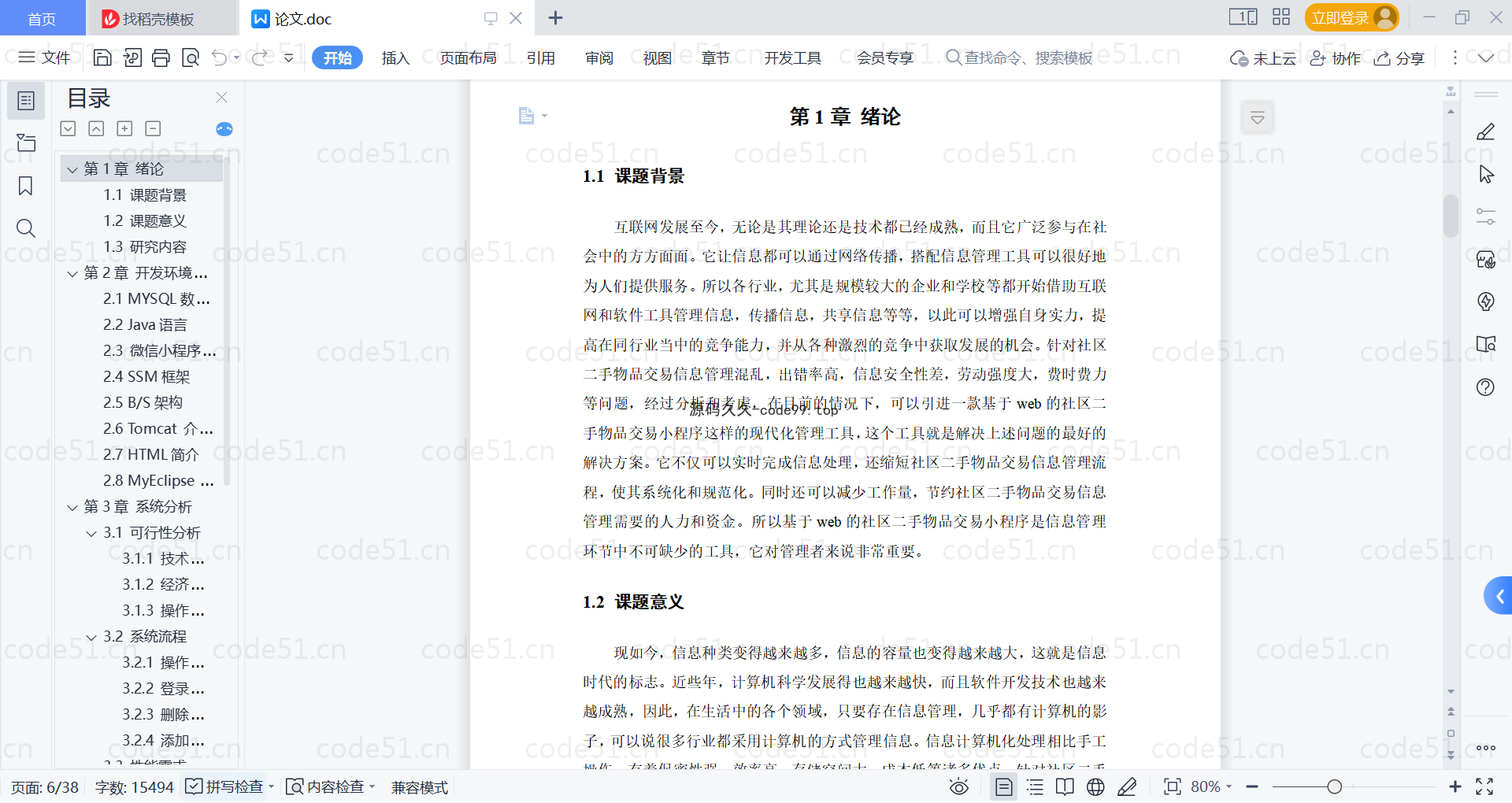Switch to the 引用 ribbon tab

(541, 57)
